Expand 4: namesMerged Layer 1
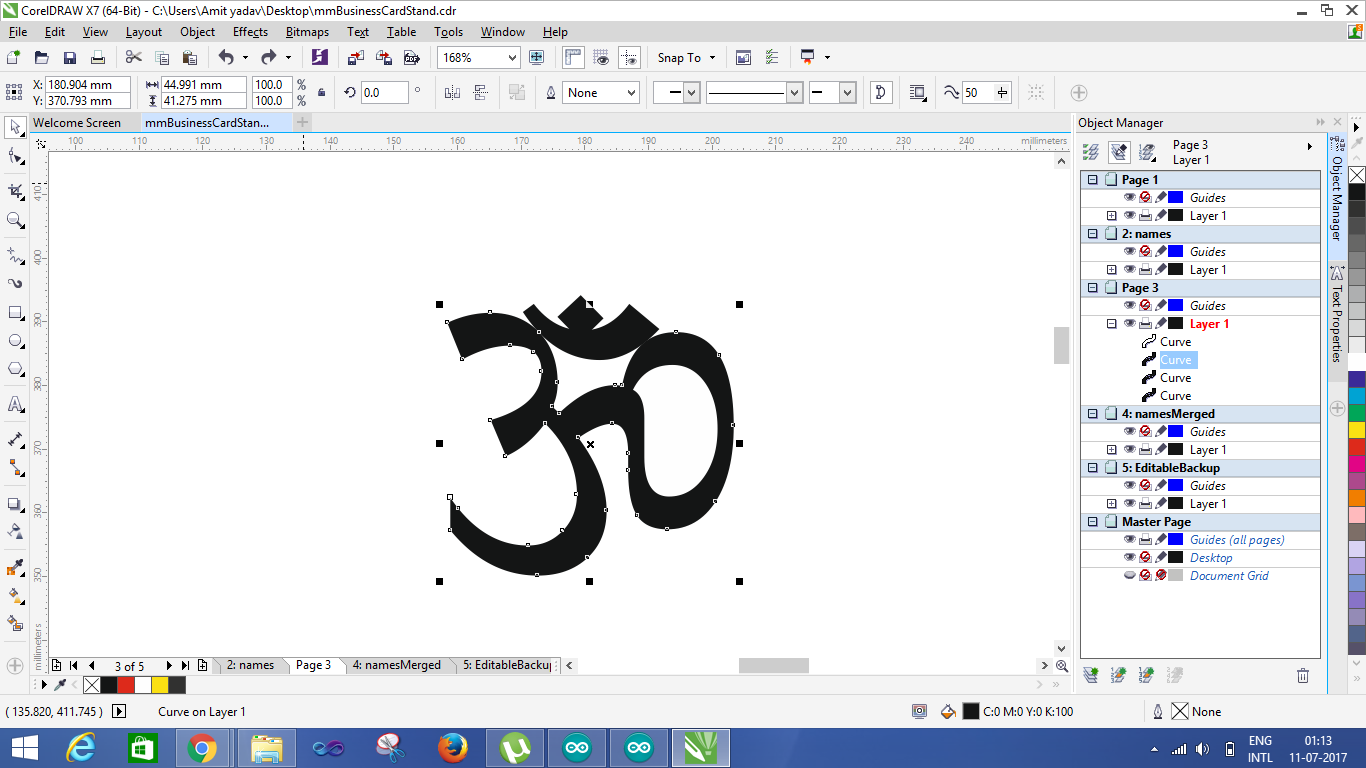The width and height of the screenshot is (1366, 768). coord(1111,450)
